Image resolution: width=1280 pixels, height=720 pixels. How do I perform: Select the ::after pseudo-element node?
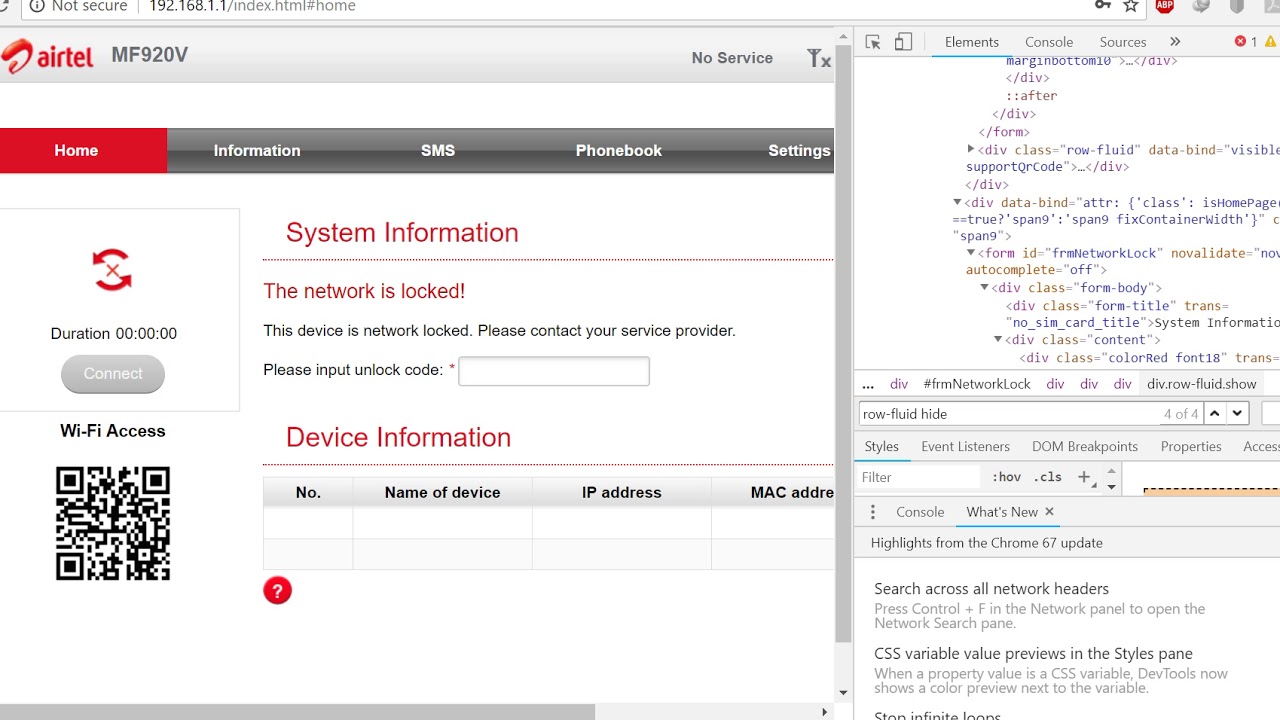point(1031,96)
